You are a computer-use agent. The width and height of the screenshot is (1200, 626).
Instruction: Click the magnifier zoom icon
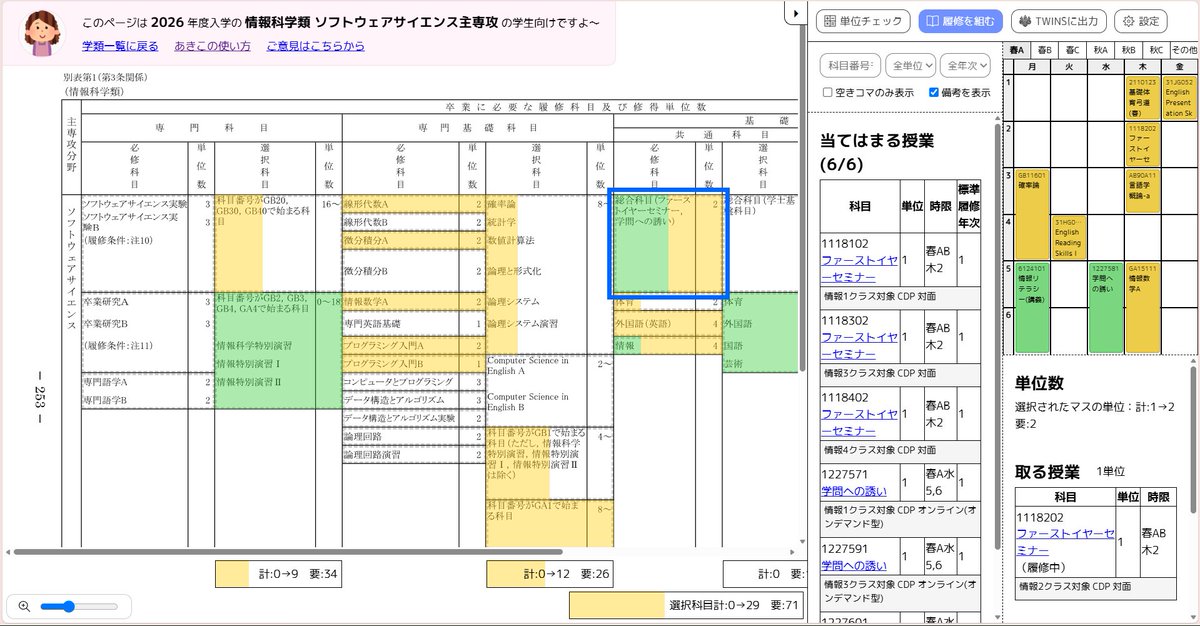[x=24, y=606]
